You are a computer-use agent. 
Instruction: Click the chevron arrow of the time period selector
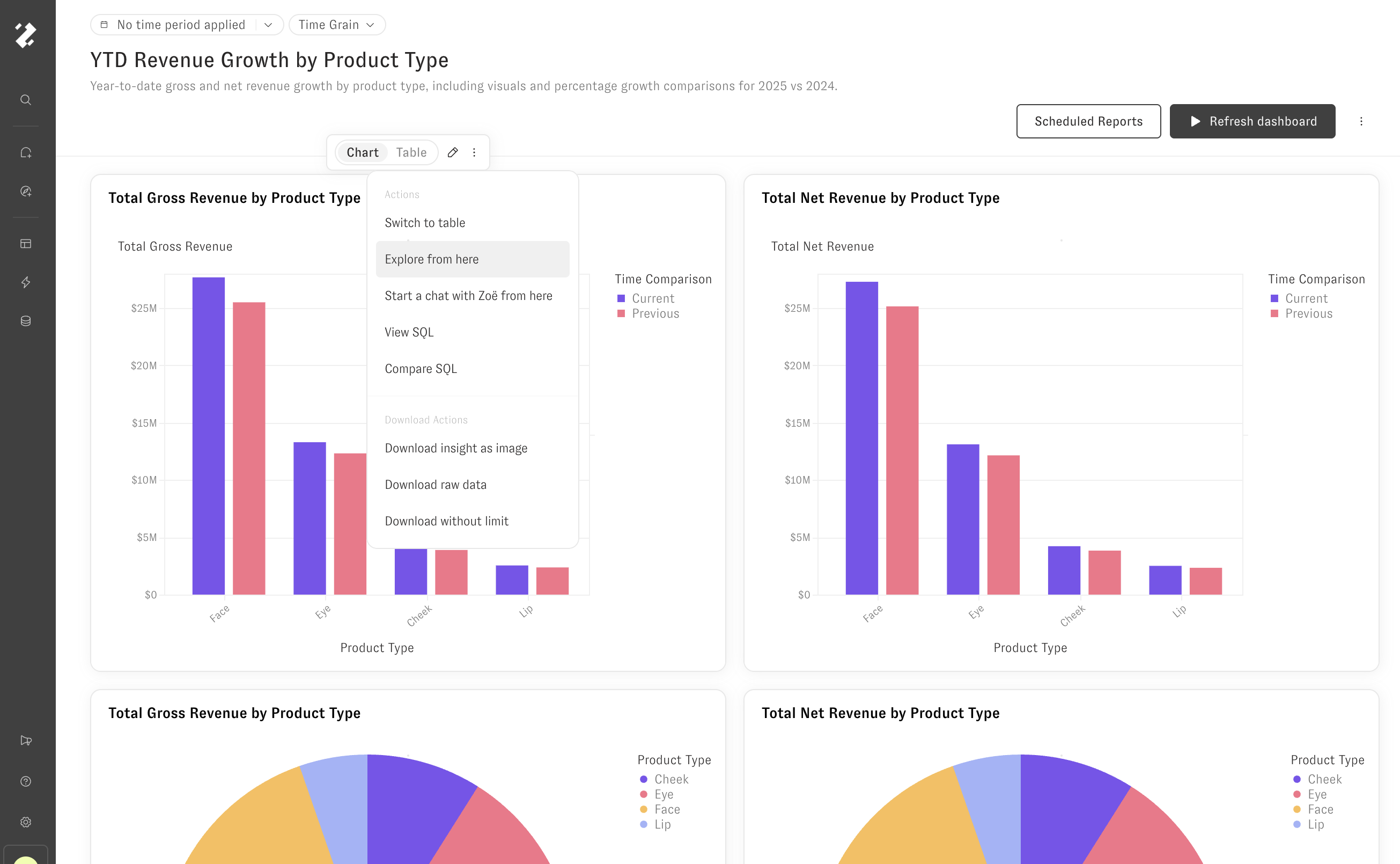point(268,25)
